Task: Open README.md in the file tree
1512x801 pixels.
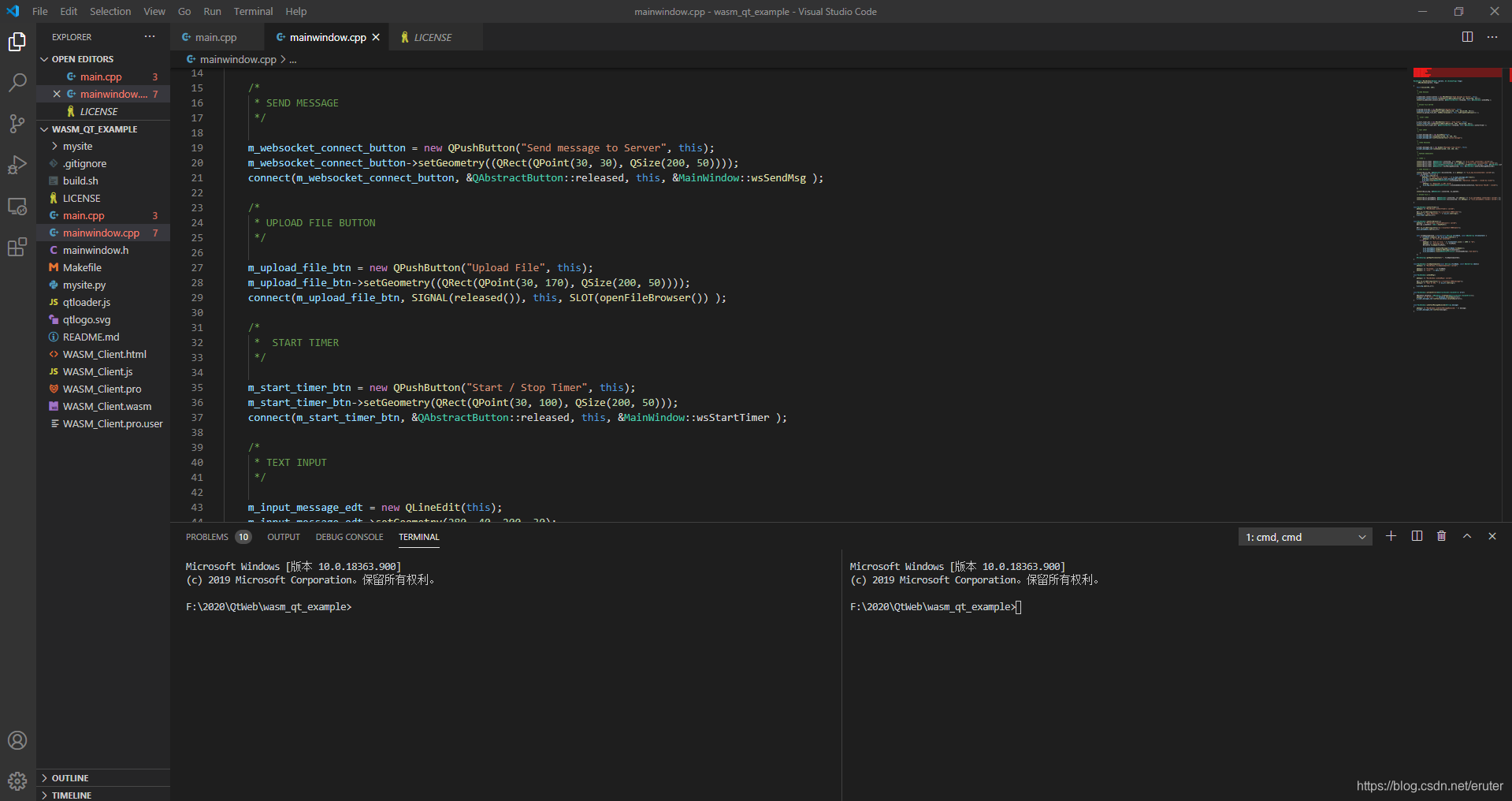Action: click(x=103, y=337)
